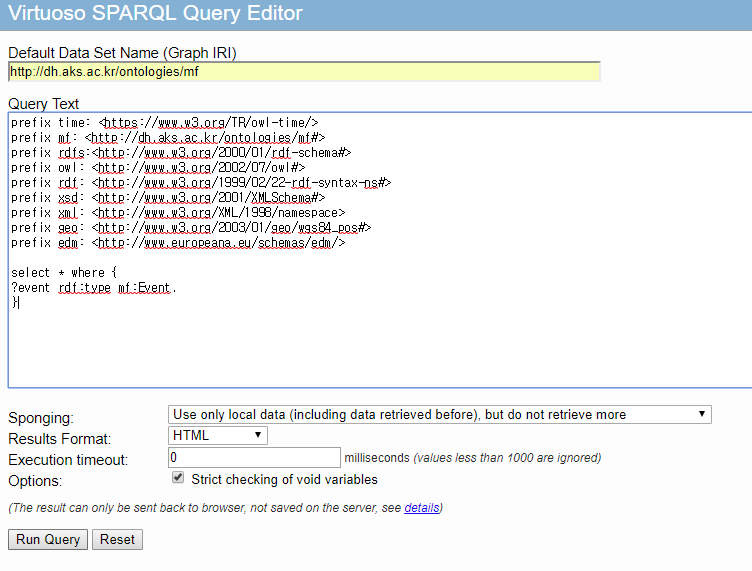Click the 'select * where {' line
752x571 pixels.
coord(64,273)
